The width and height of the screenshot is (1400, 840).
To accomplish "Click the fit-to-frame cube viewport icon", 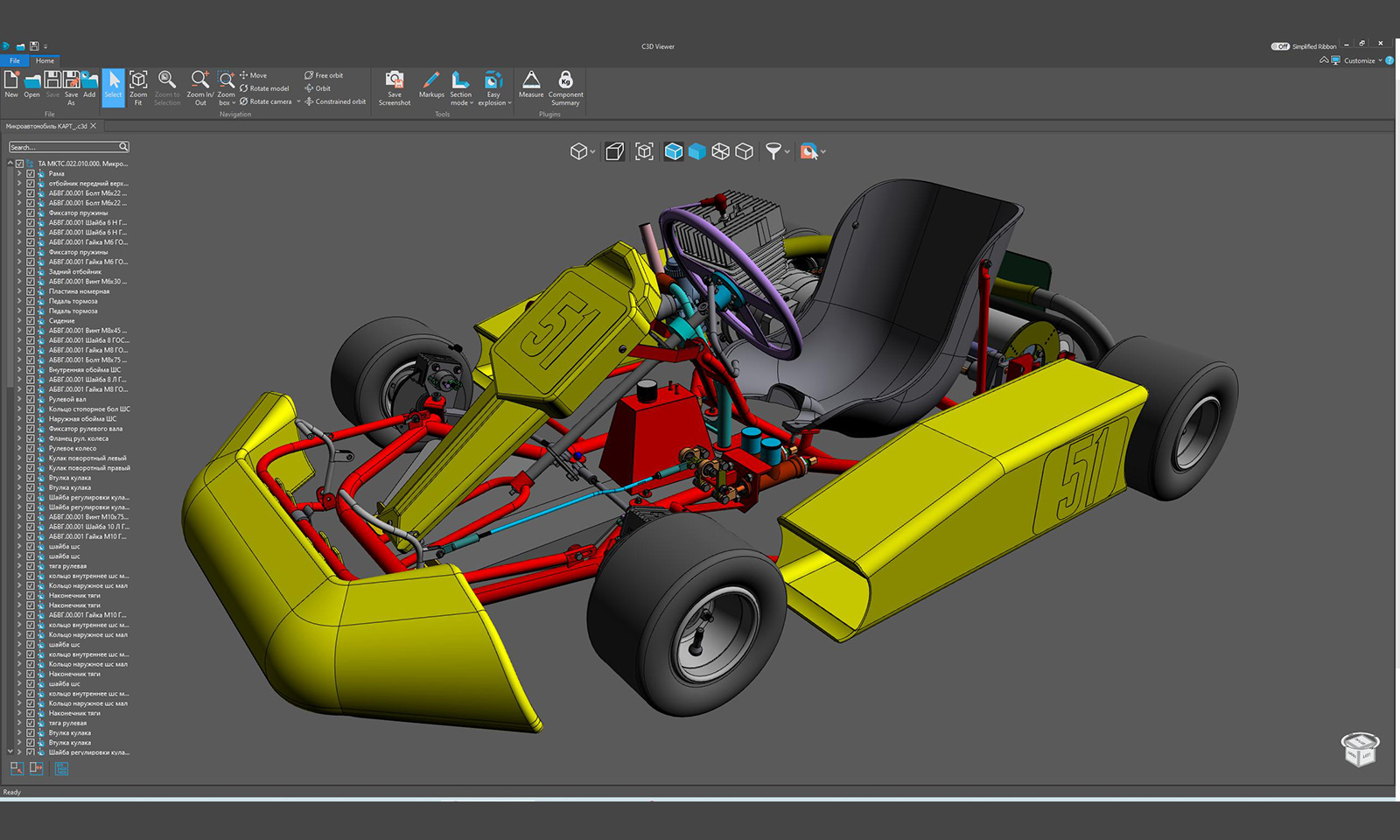I will click(x=645, y=151).
